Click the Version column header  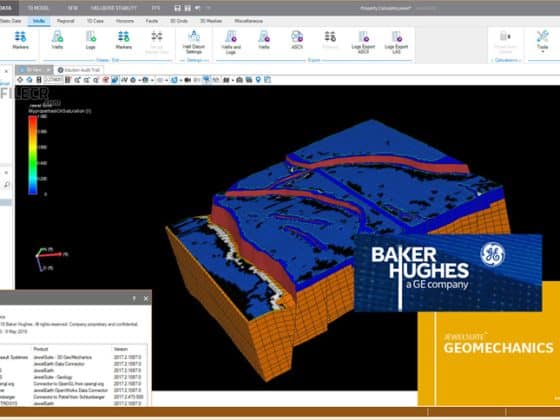120,349
